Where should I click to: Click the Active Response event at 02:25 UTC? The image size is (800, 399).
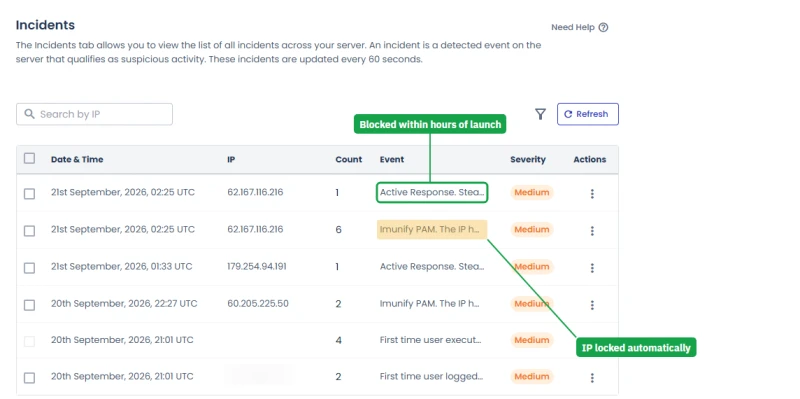(x=432, y=192)
